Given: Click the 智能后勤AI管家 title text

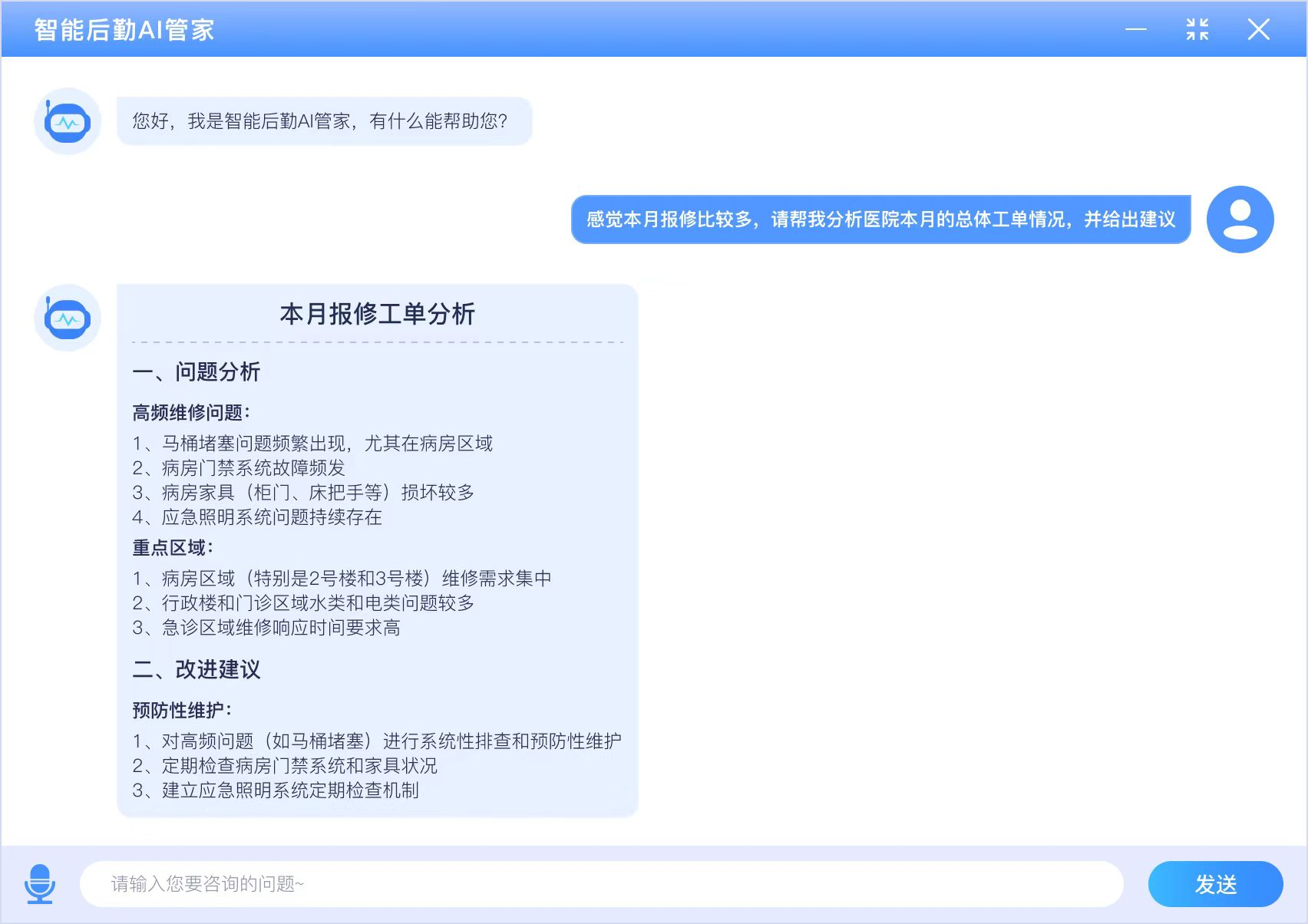Looking at the screenshot, I should (x=121, y=29).
